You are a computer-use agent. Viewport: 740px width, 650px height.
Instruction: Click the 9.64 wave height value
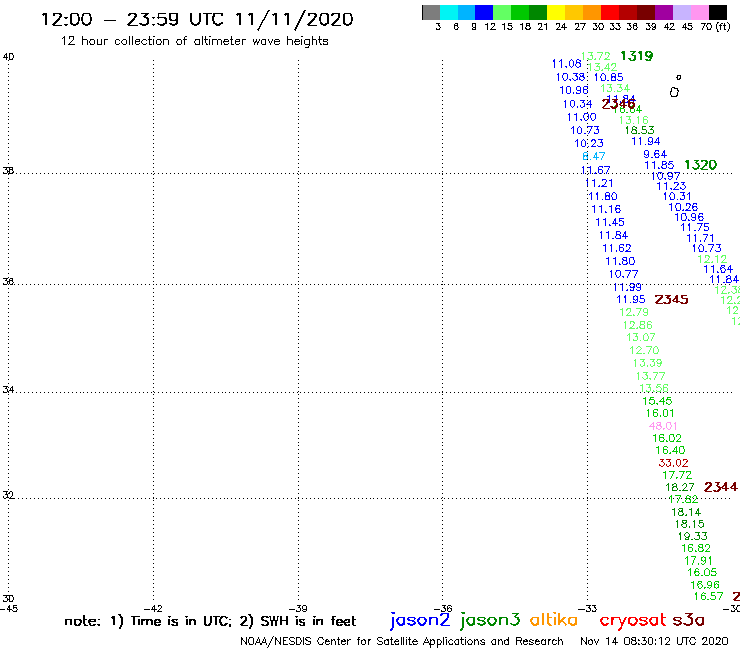tap(655, 154)
